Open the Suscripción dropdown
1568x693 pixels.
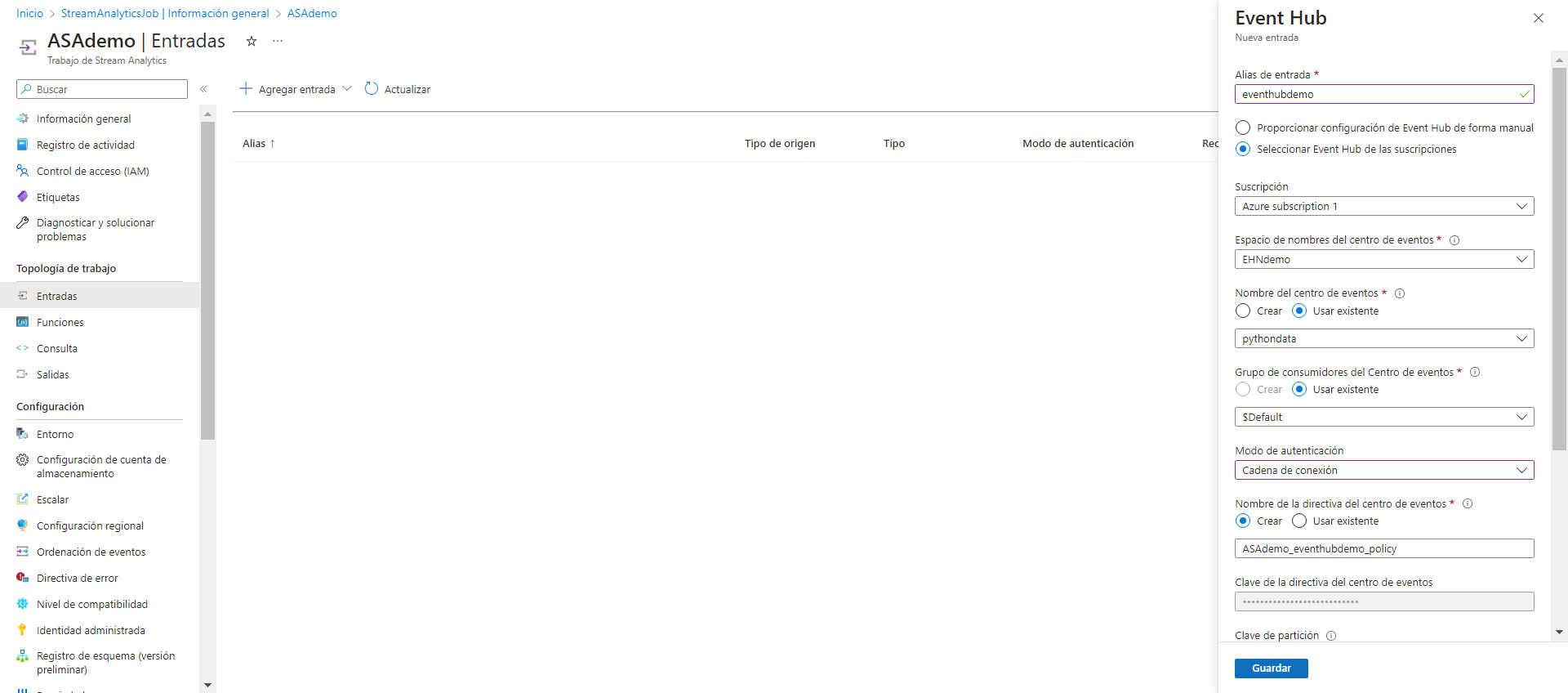pos(1383,207)
